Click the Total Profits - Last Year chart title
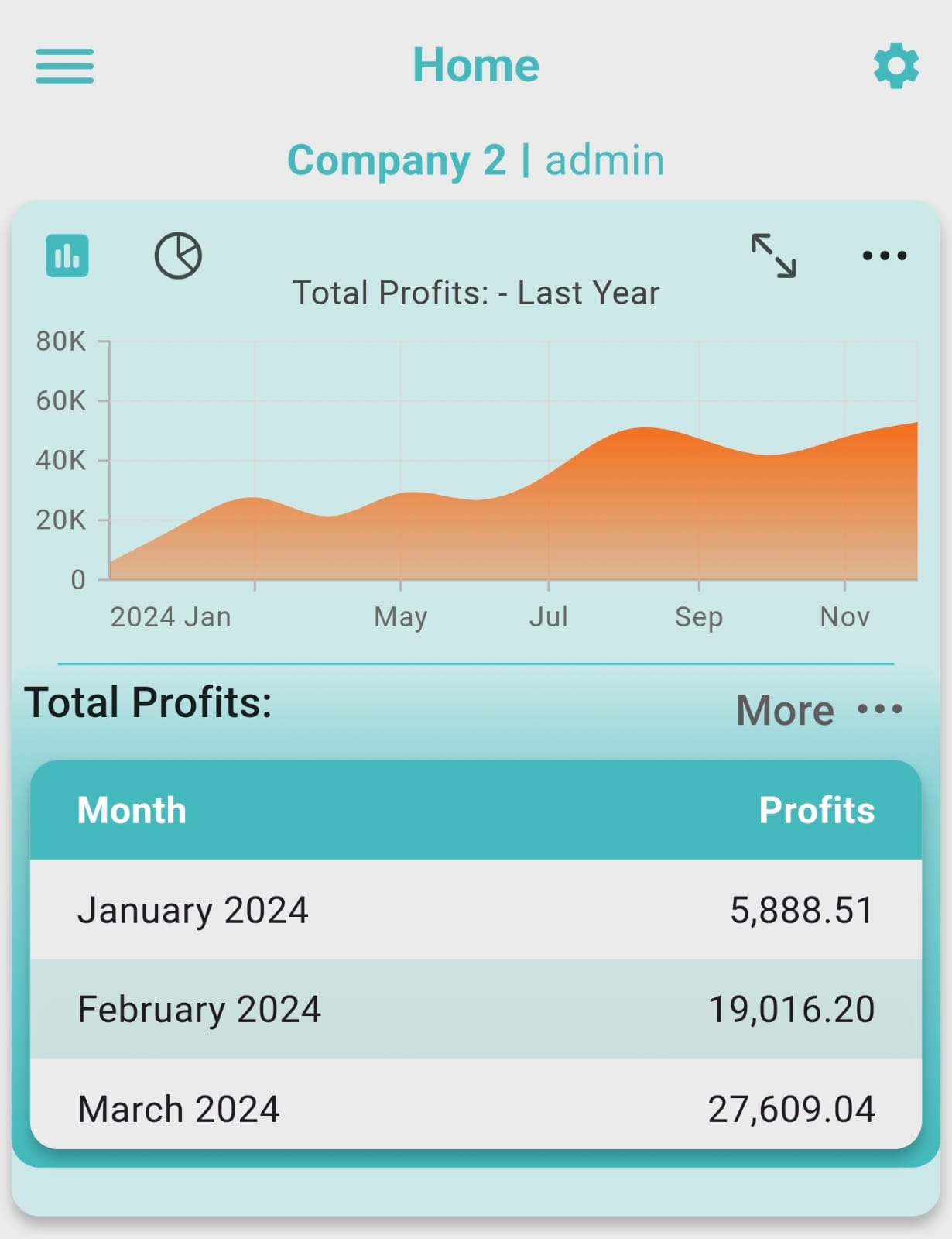This screenshot has width=952, height=1239. click(x=475, y=293)
